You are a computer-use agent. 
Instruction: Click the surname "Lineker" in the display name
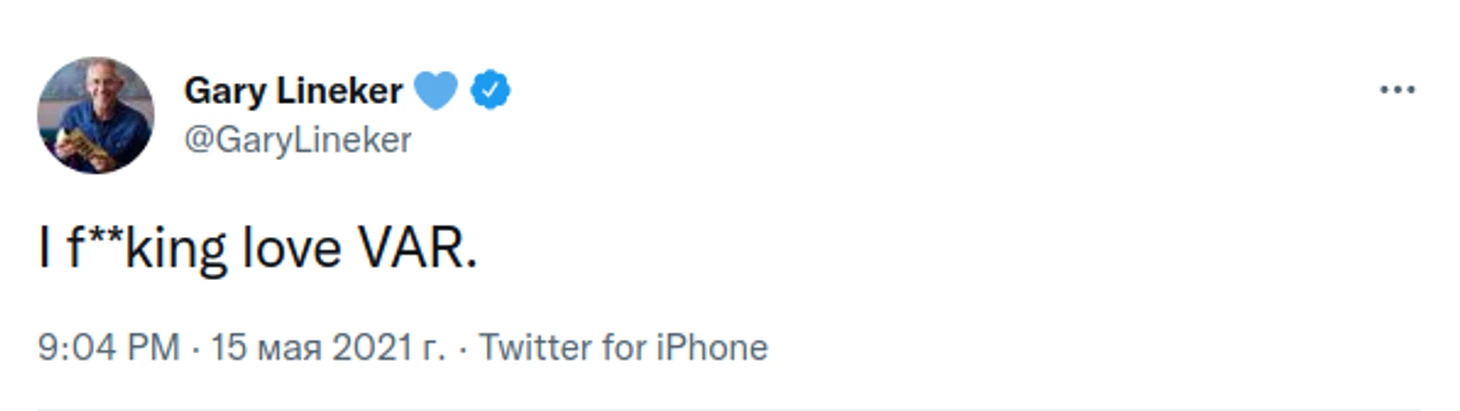pyautogui.click(x=339, y=91)
